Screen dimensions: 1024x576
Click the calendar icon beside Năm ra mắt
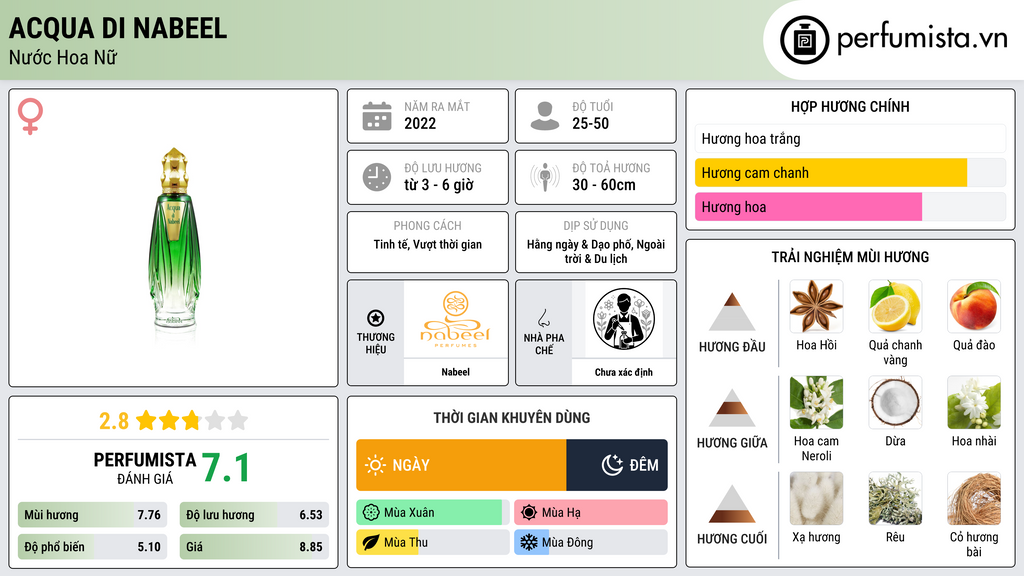click(377, 116)
